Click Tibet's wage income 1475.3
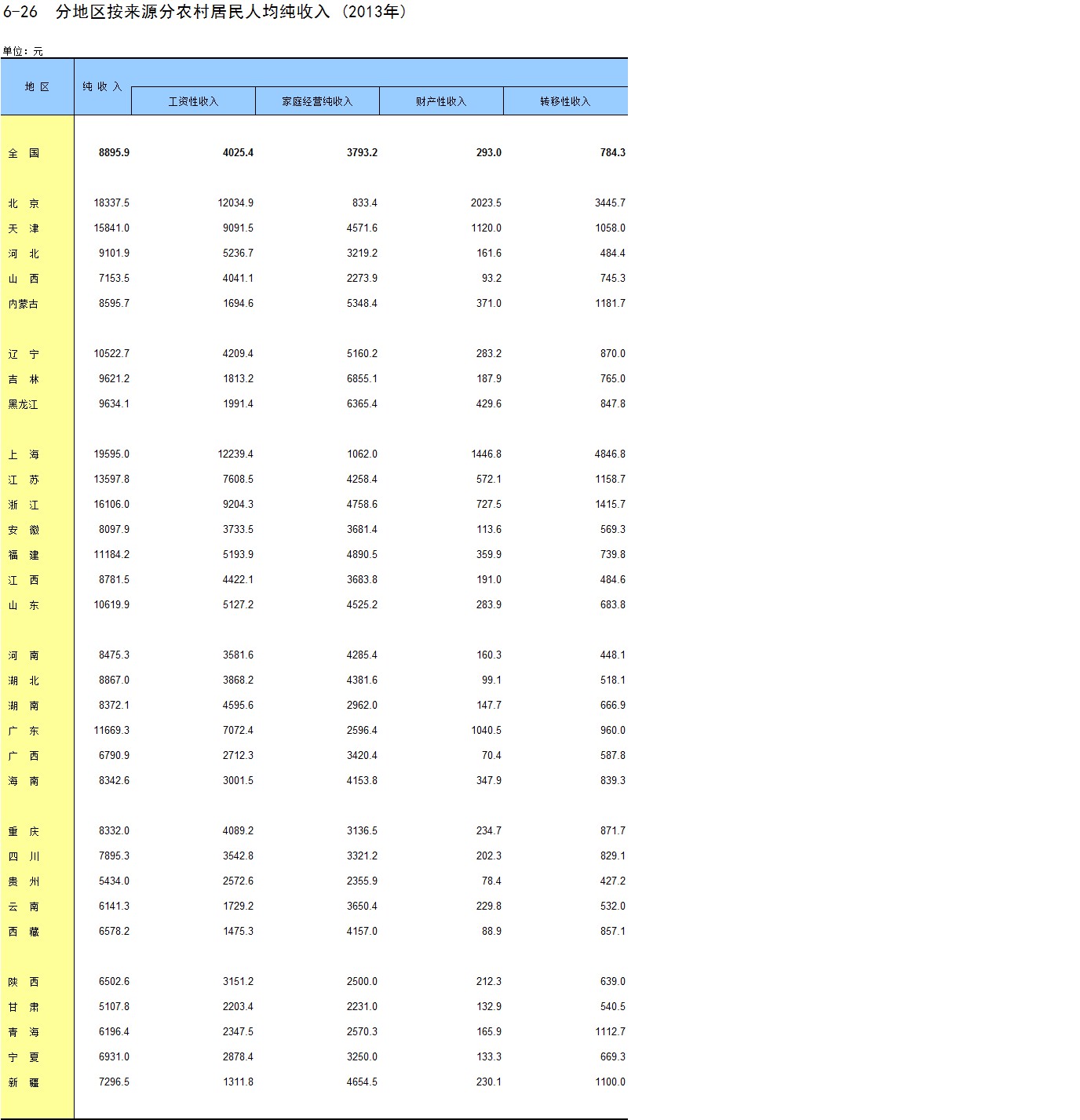 point(238,932)
